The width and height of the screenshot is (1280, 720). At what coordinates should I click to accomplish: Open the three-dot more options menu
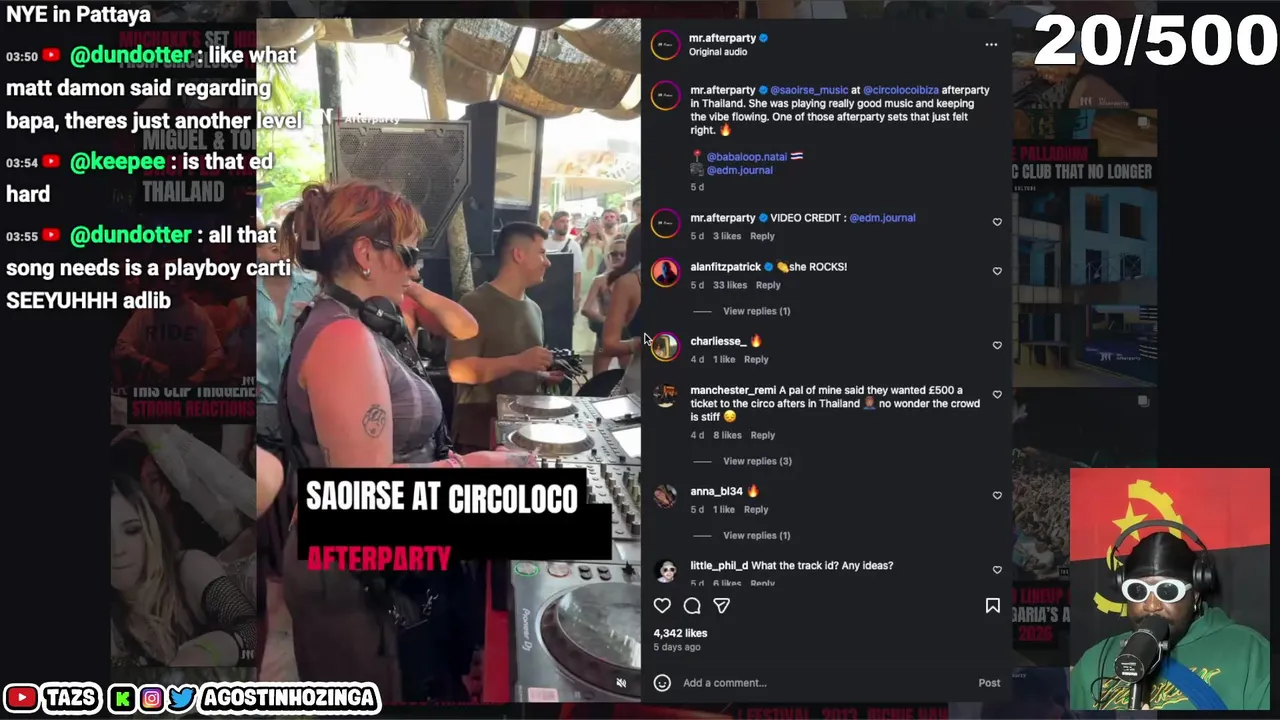pos(991,44)
